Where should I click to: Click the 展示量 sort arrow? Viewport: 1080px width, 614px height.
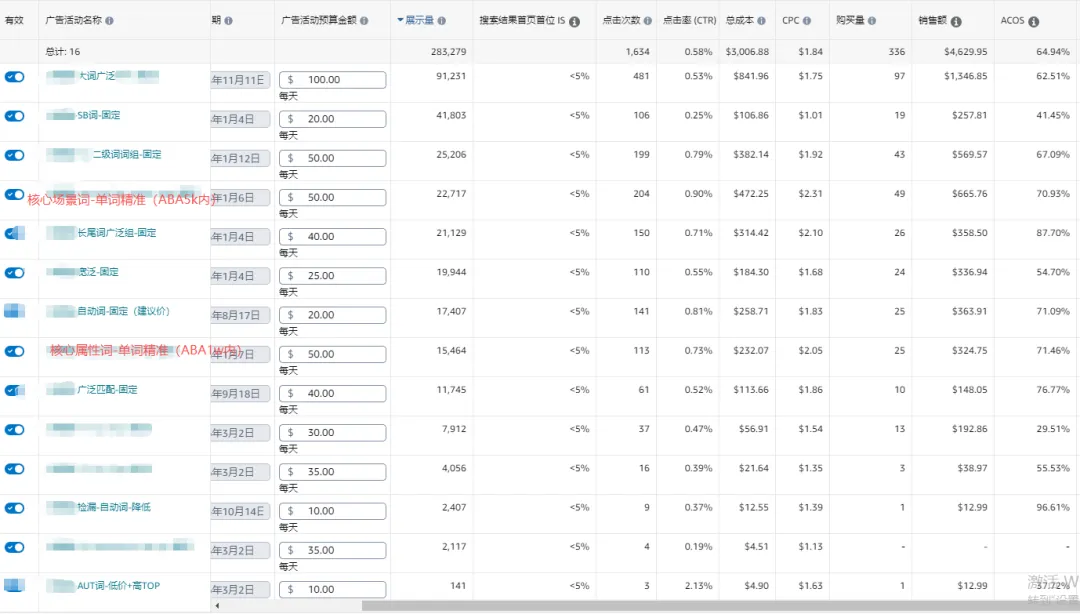[398, 19]
